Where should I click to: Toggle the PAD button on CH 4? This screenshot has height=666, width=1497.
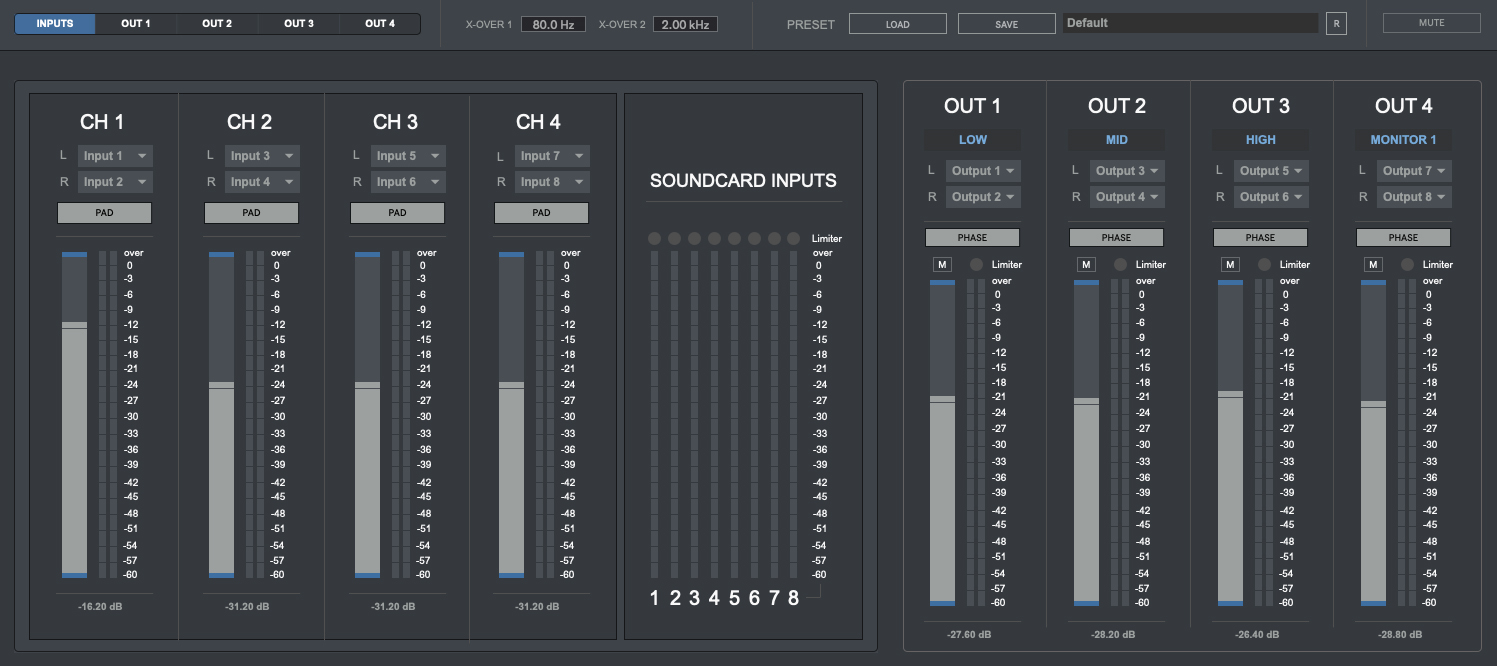541,213
